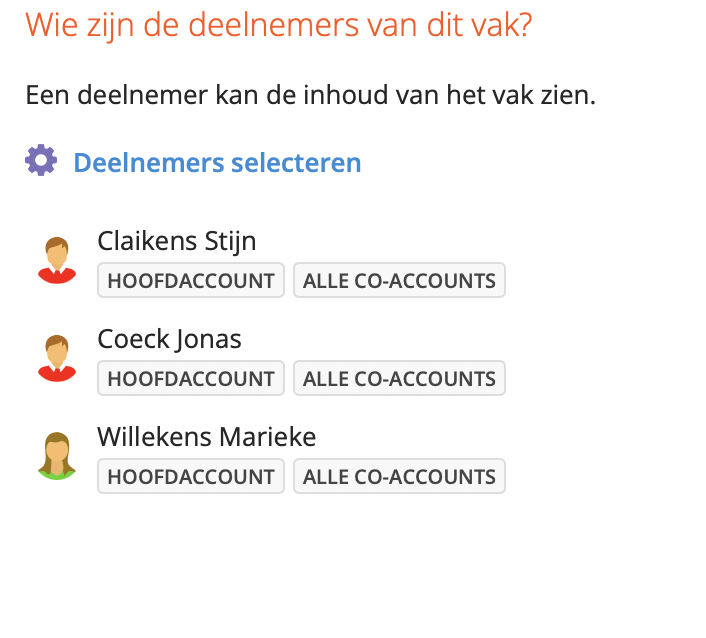Pick the second red-shirted man avatar

57,358
